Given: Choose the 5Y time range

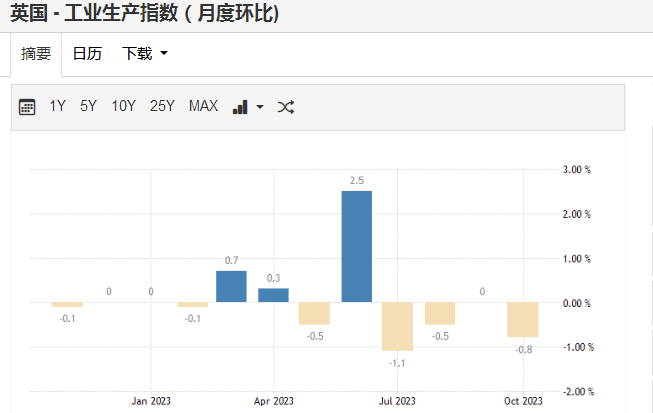Looking at the screenshot, I should [88, 107].
